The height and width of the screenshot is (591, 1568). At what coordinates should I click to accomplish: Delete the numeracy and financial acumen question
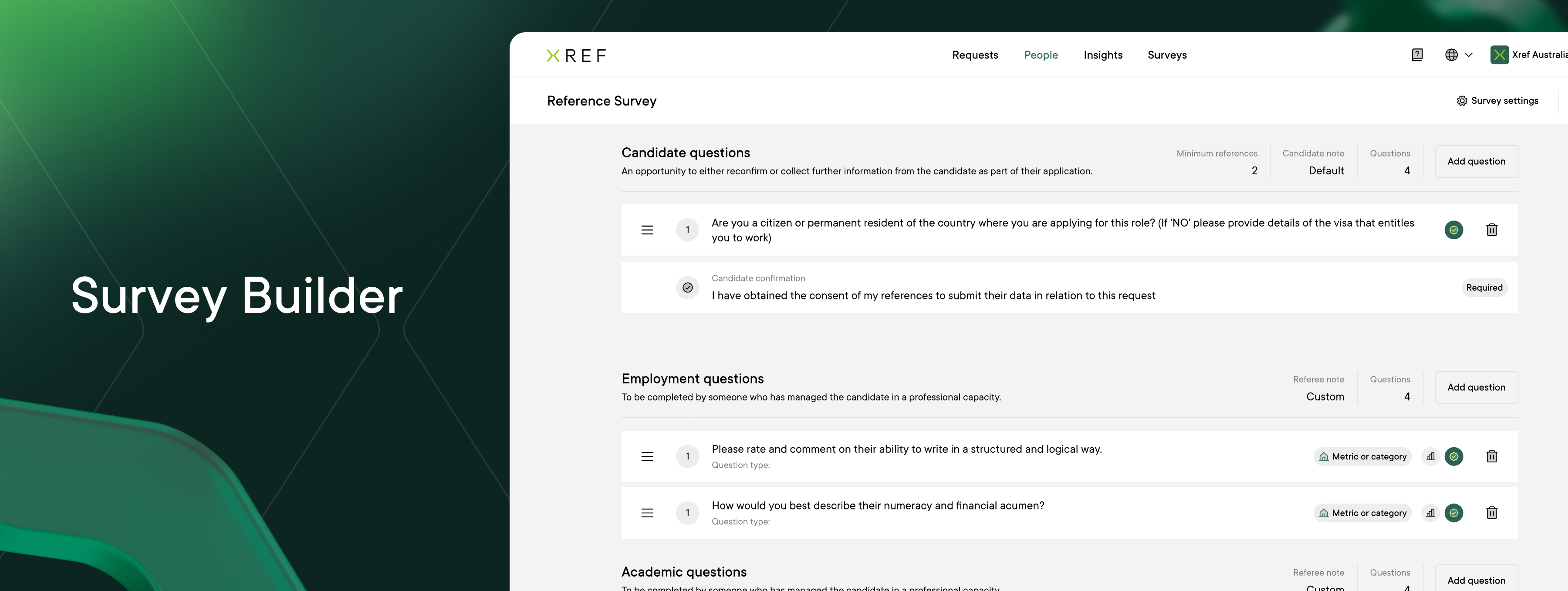1491,513
